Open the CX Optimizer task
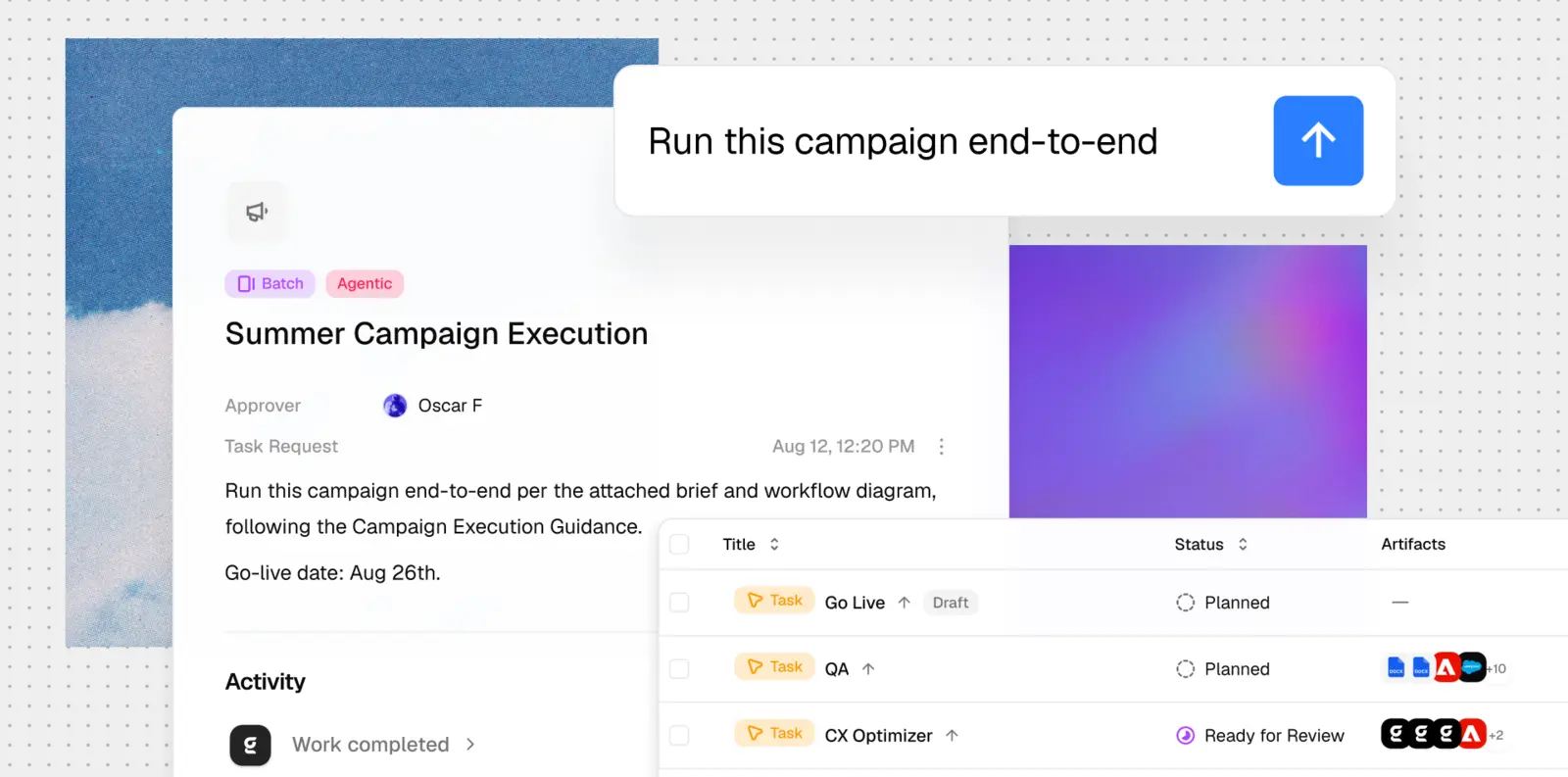Viewport: 1568px width, 777px height. pos(878,736)
